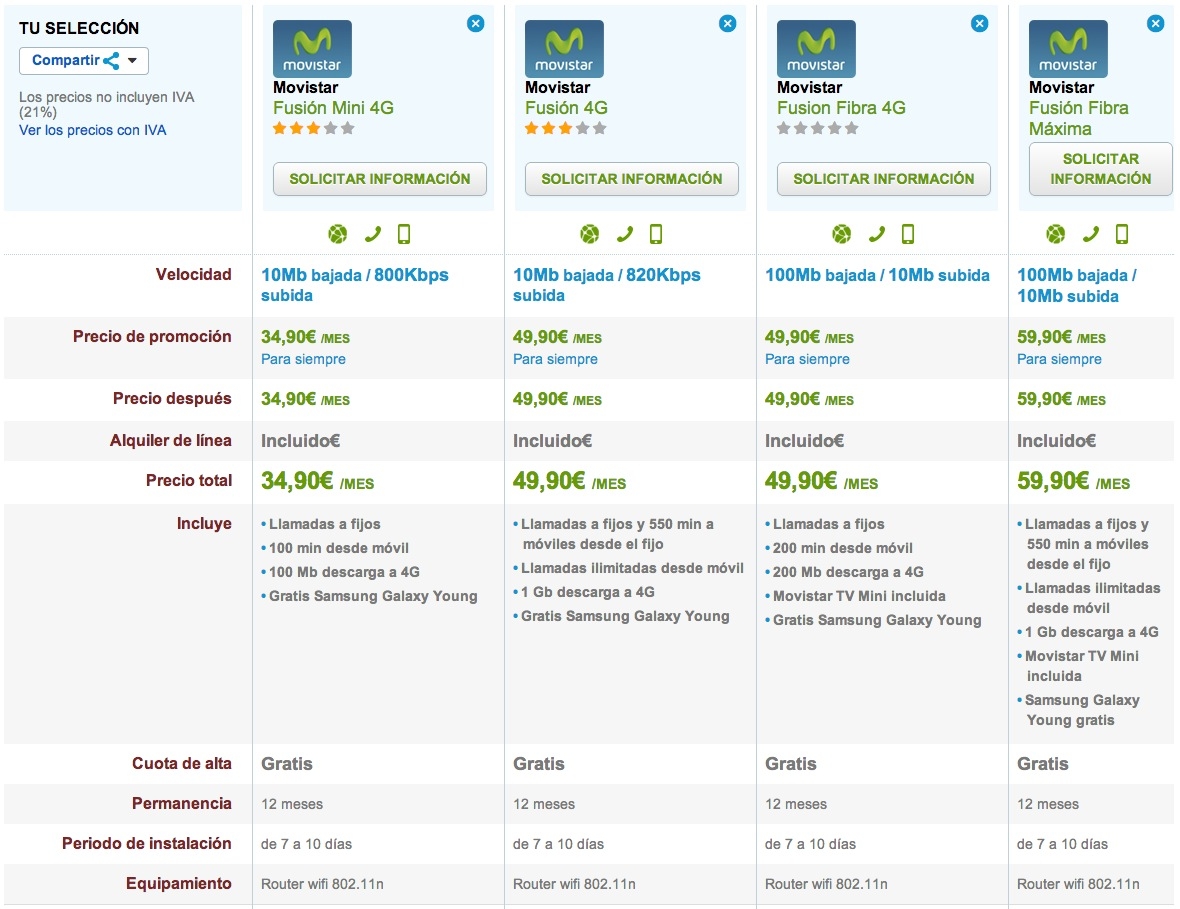The width and height of the screenshot is (1180, 909).
Task: Click the mobile icon under Fusión Mini 4G
Action: click(404, 235)
